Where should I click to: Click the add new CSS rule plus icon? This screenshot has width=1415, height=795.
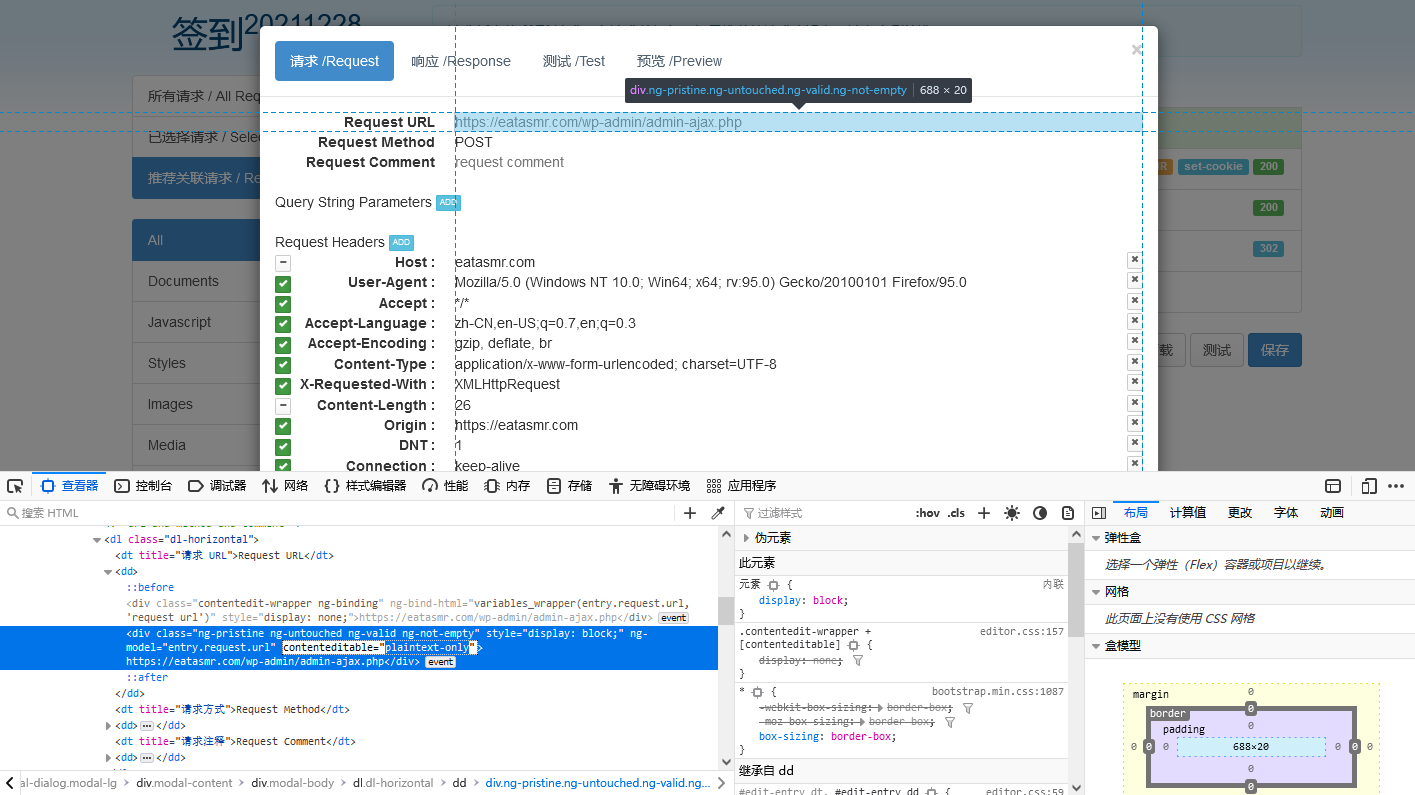pos(983,512)
